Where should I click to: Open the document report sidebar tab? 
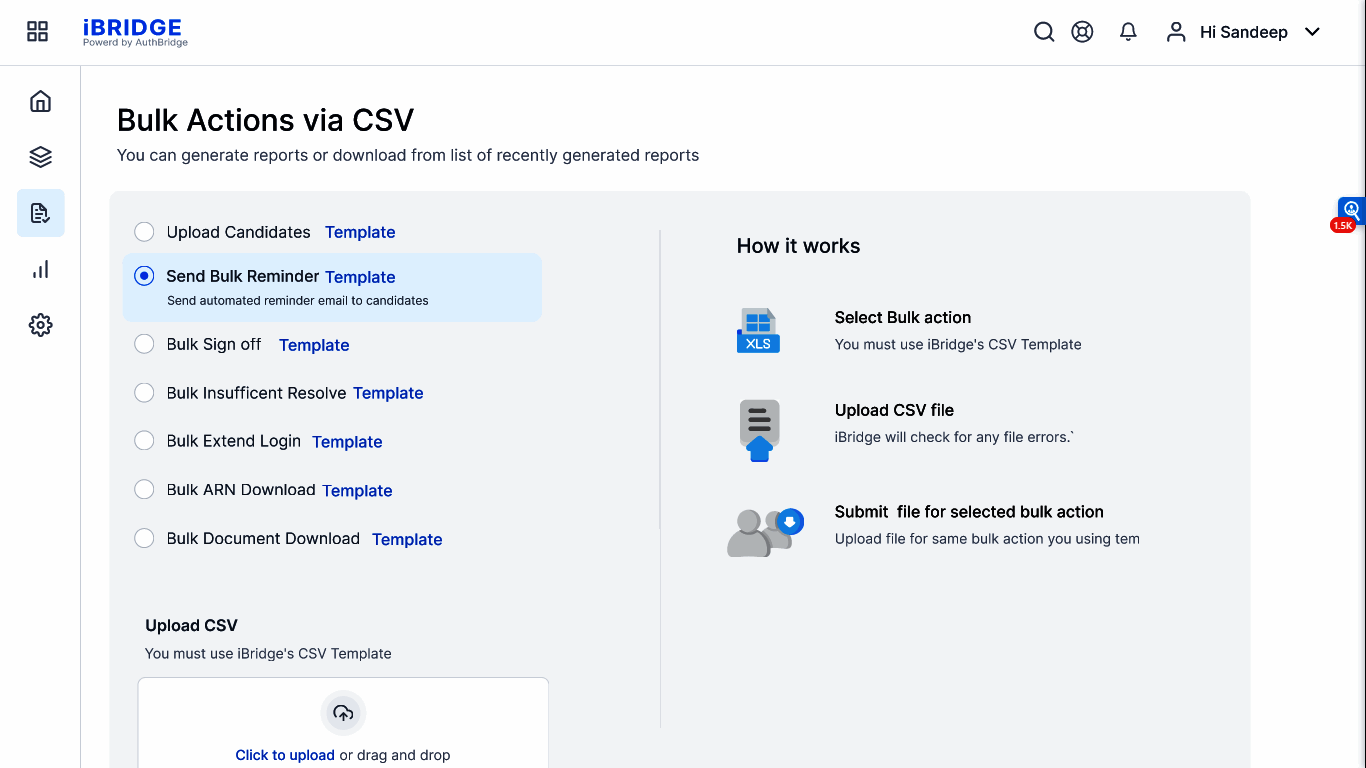(40, 213)
